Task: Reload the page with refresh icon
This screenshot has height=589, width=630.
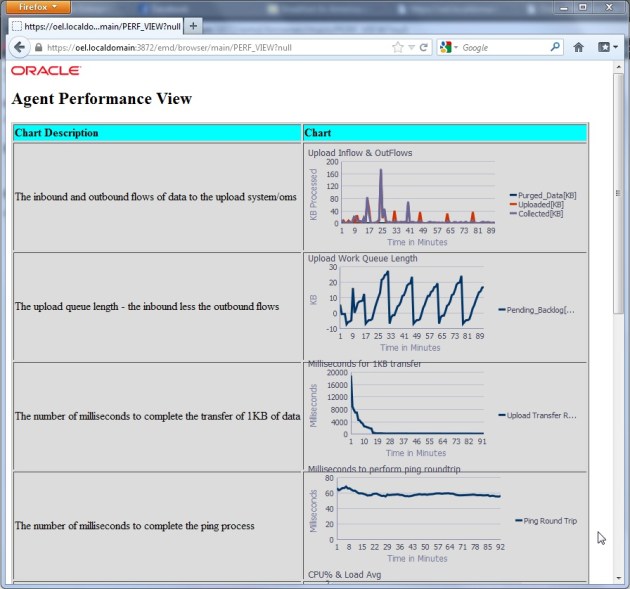Action: click(423, 47)
